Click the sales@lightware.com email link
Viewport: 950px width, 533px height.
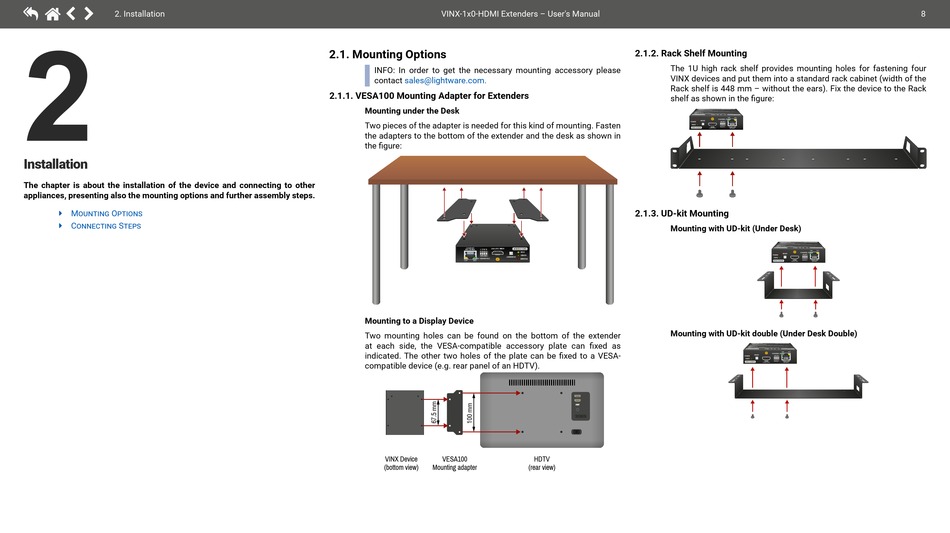coord(445,81)
